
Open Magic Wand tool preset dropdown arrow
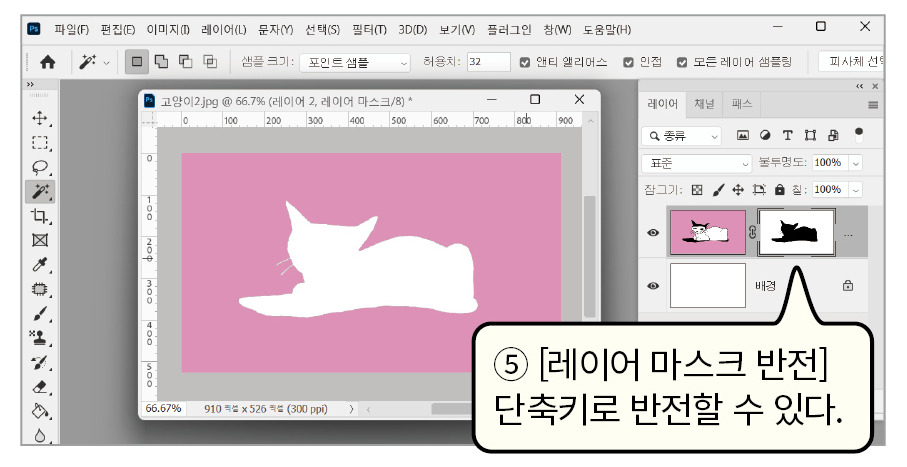pyautogui.click(x=106, y=62)
